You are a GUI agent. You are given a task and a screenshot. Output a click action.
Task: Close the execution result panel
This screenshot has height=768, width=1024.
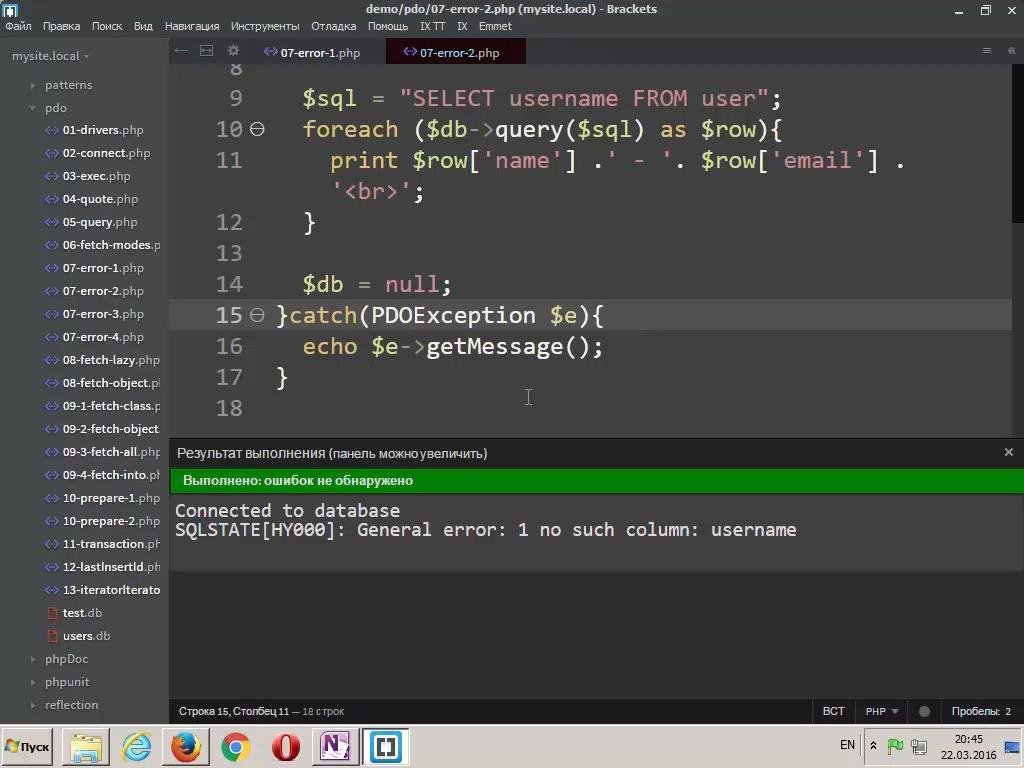(x=1008, y=452)
